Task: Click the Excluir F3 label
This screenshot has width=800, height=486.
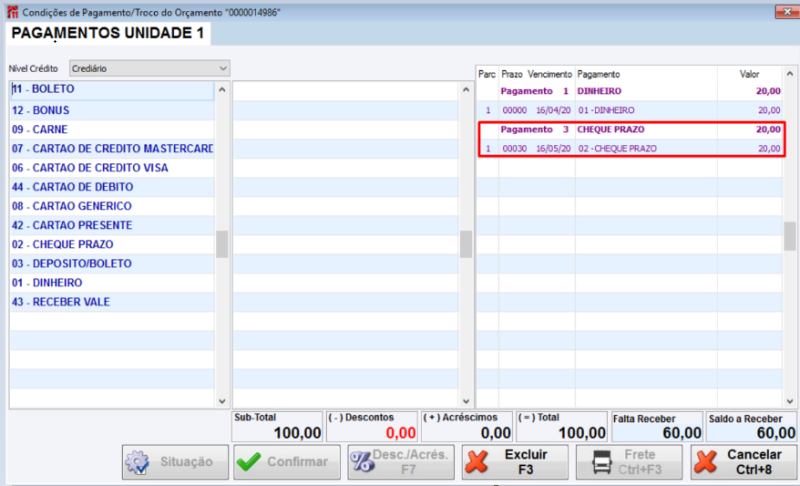Action: coord(526,462)
